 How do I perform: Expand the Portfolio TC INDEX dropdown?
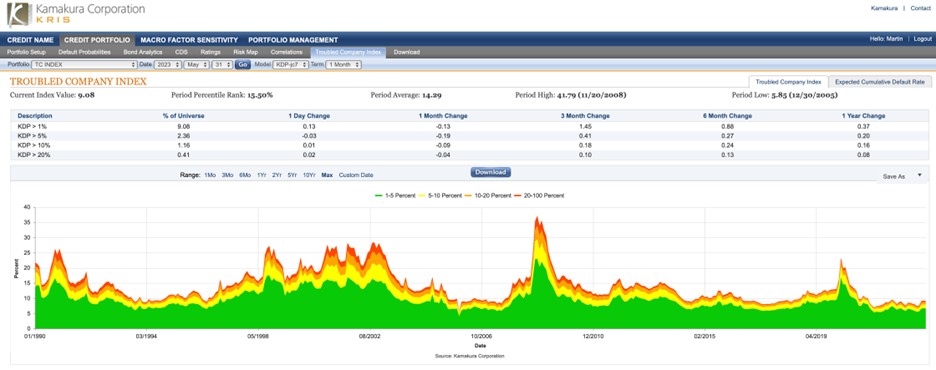click(x=84, y=64)
